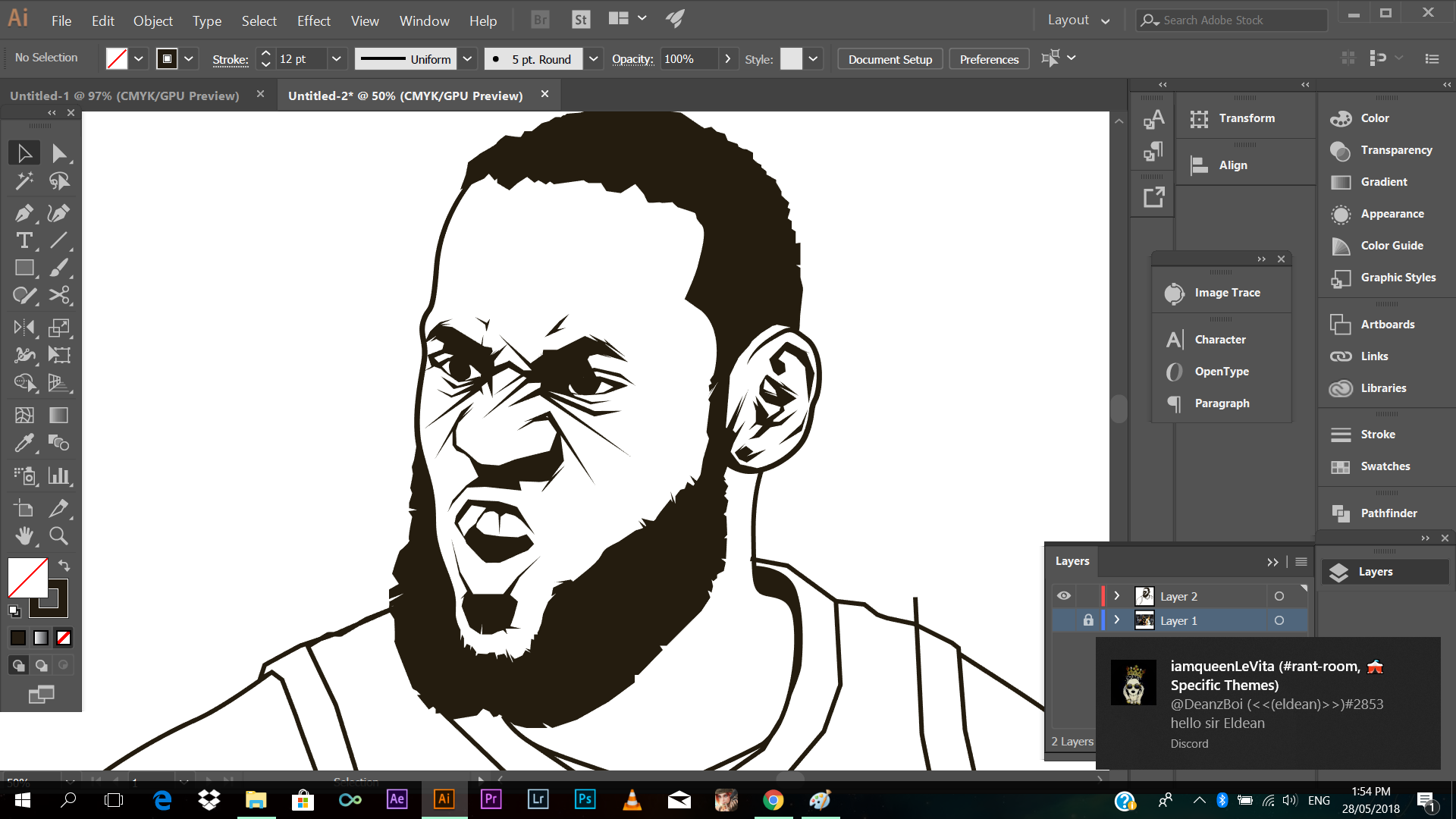Select the Pen tool

point(24,213)
